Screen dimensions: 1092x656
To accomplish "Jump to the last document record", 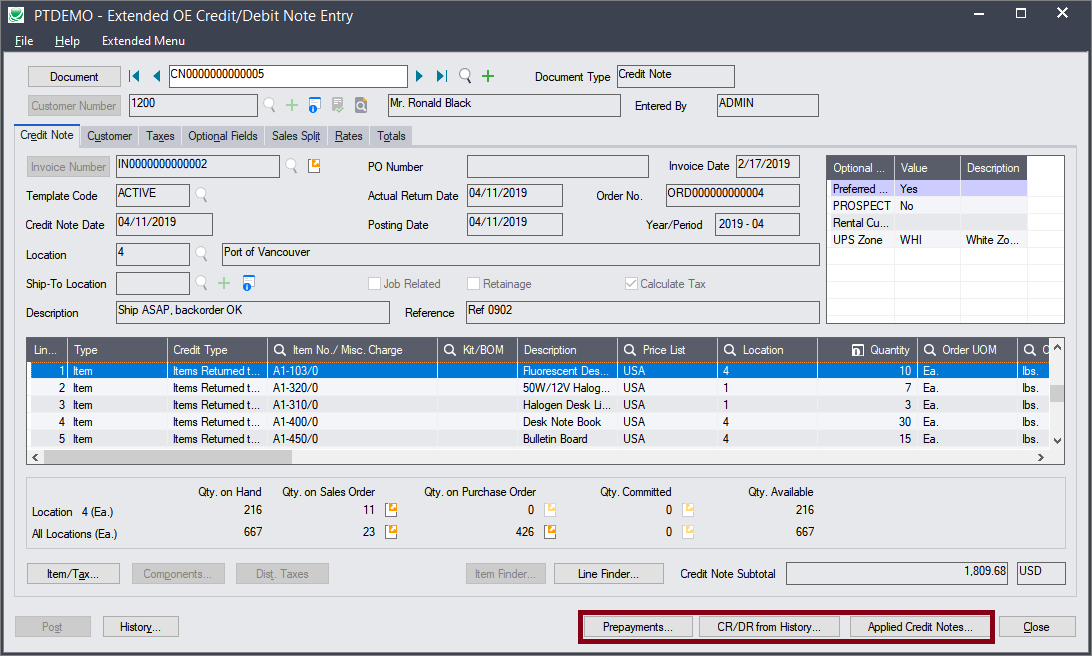I will tap(442, 76).
